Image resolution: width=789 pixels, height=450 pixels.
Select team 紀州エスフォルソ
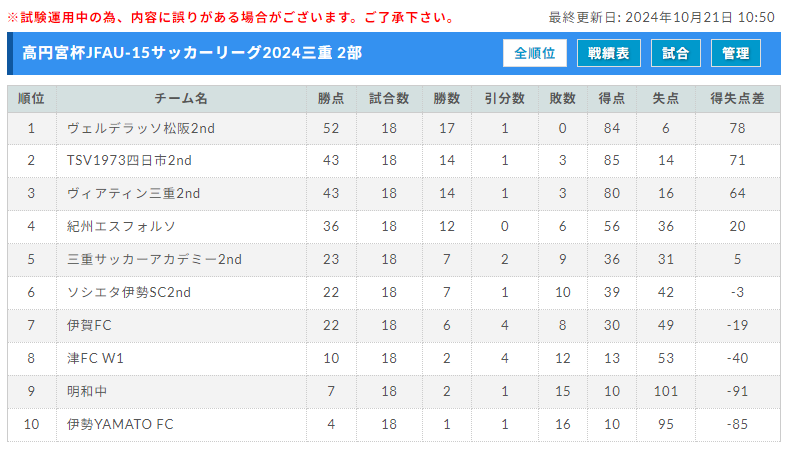[x=121, y=227]
